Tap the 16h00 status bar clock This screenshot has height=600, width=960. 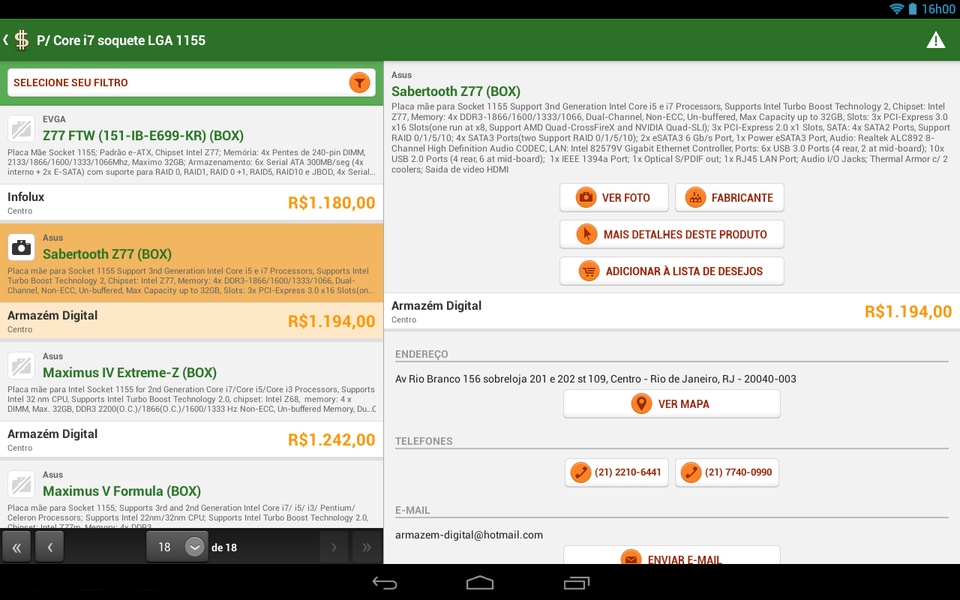tap(938, 9)
